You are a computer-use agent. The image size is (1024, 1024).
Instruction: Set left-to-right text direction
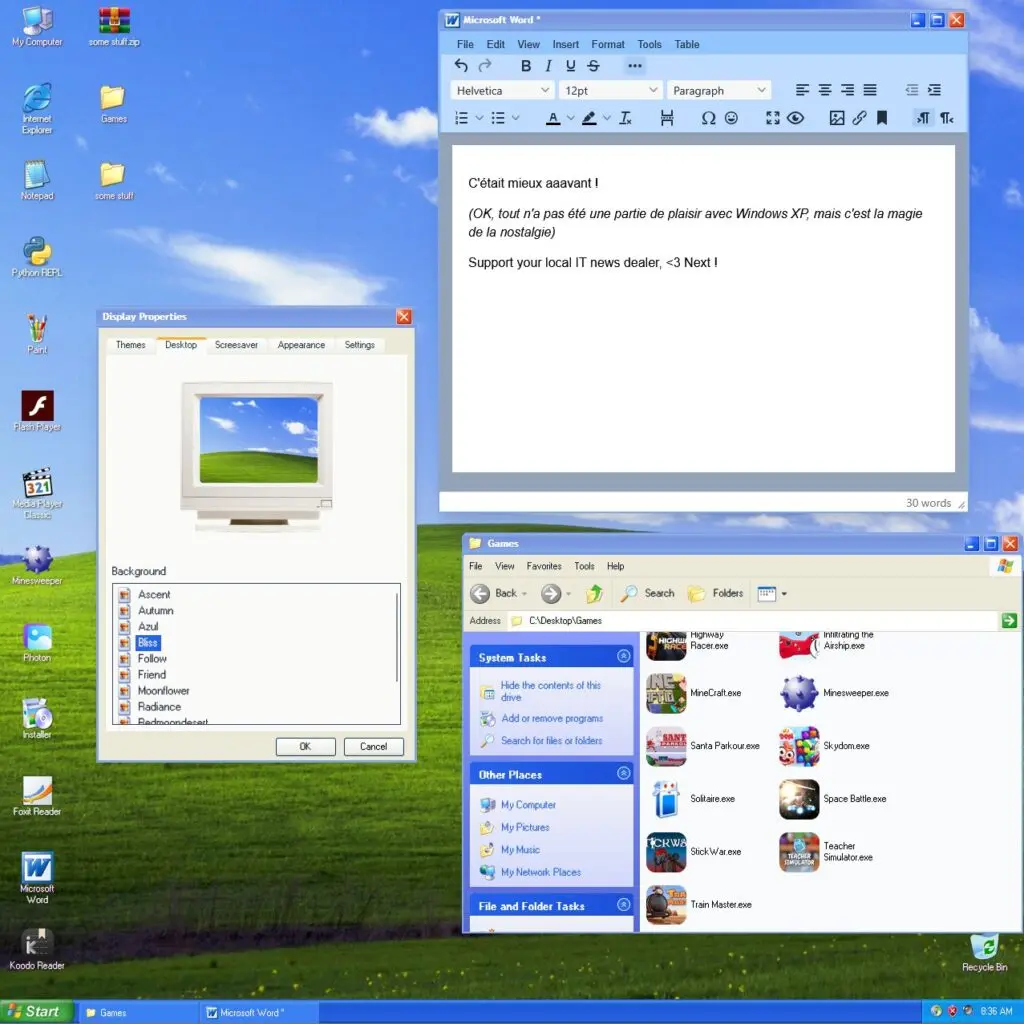tap(923, 118)
